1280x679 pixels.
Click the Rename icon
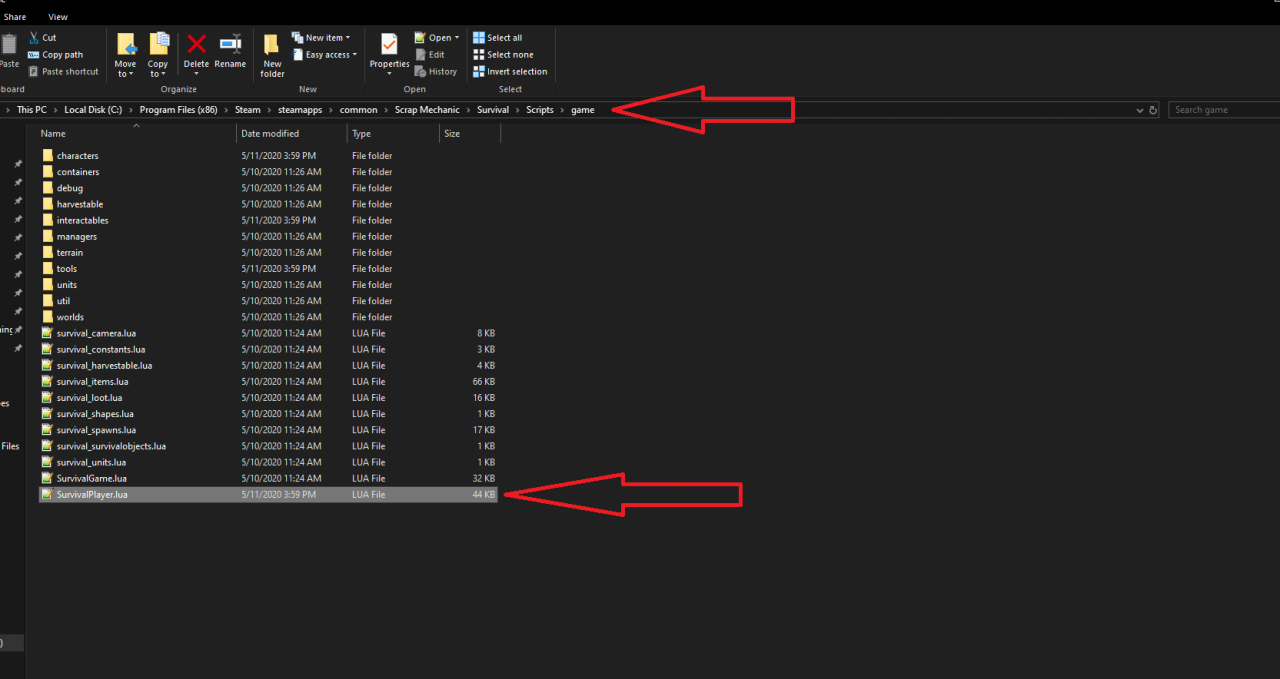click(x=230, y=45)
